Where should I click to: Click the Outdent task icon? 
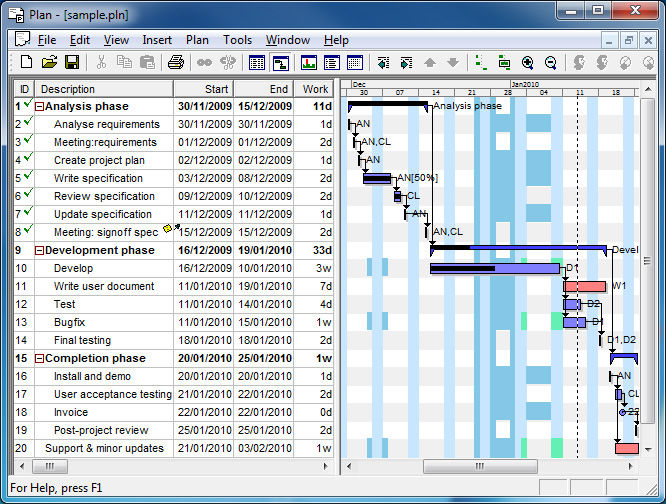[x=383, y=63]
